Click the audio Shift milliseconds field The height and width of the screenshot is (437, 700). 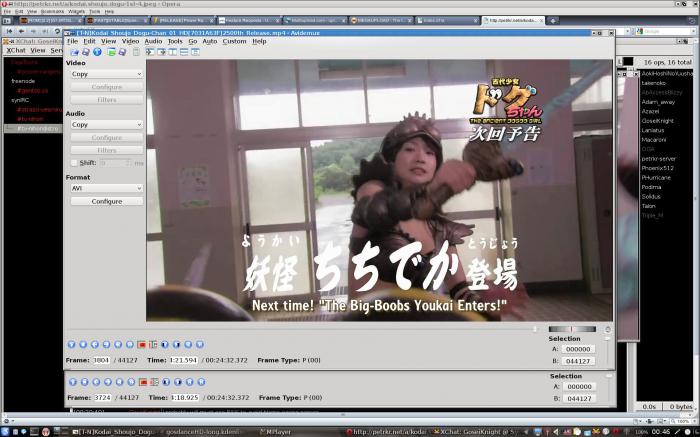115,163
